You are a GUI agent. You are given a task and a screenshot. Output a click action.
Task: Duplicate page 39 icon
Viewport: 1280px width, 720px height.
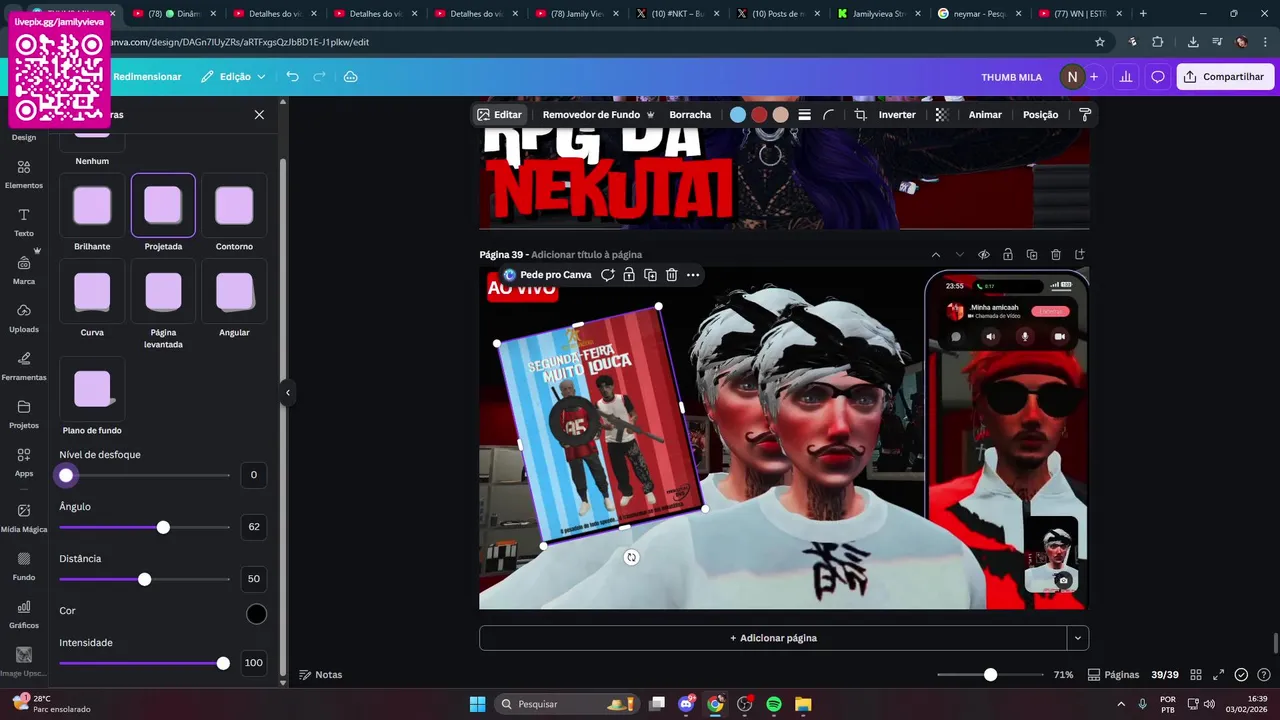point(1032,255)
